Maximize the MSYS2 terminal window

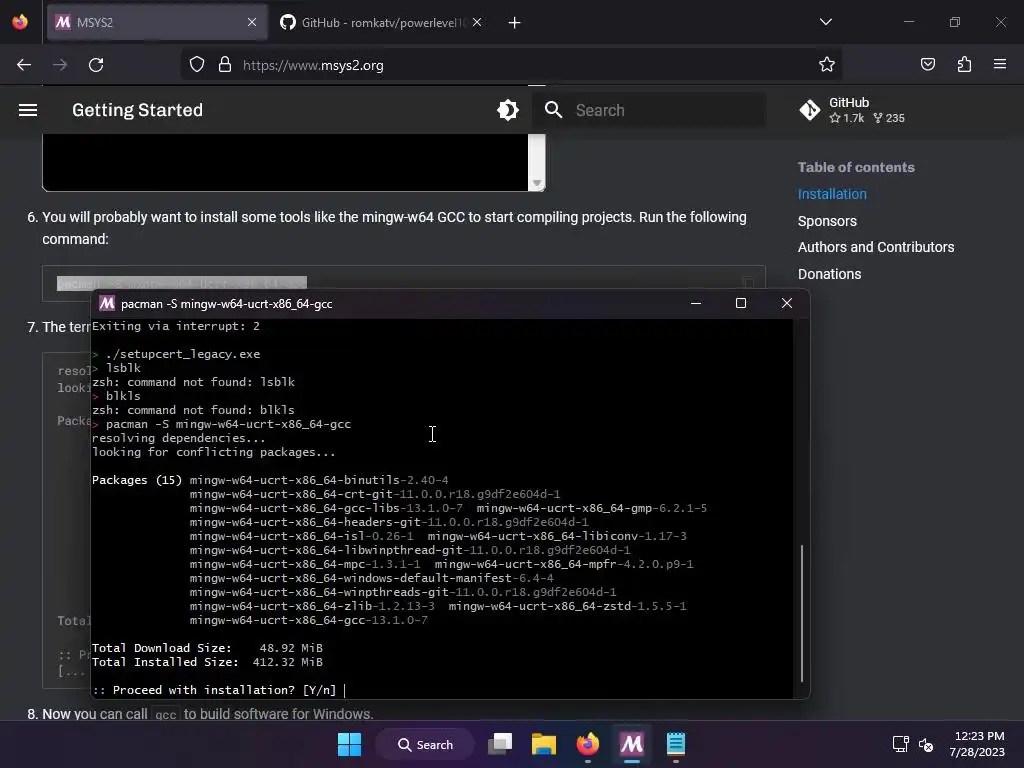(x=741, y=303)
